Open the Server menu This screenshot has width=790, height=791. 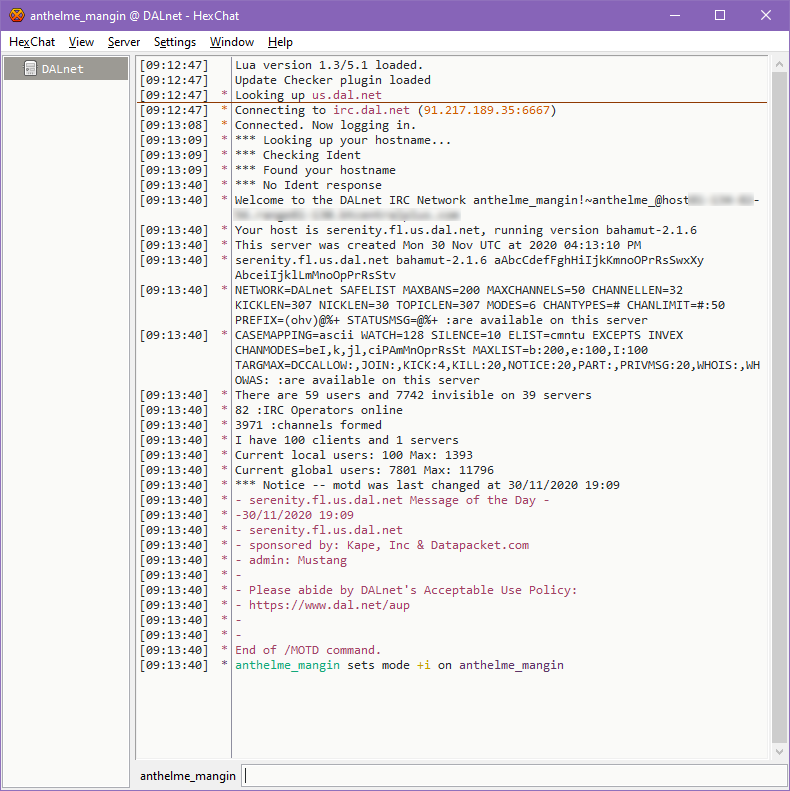[124, 42]
